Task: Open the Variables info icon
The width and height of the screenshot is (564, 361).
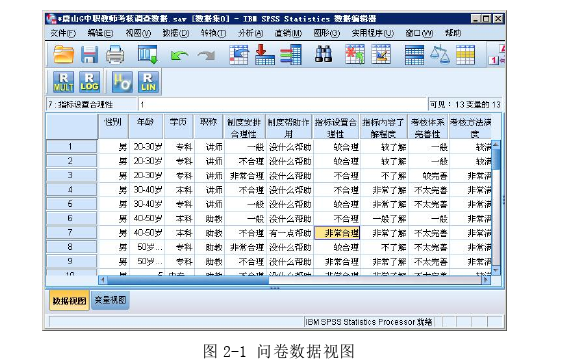Action: (291, 55)
